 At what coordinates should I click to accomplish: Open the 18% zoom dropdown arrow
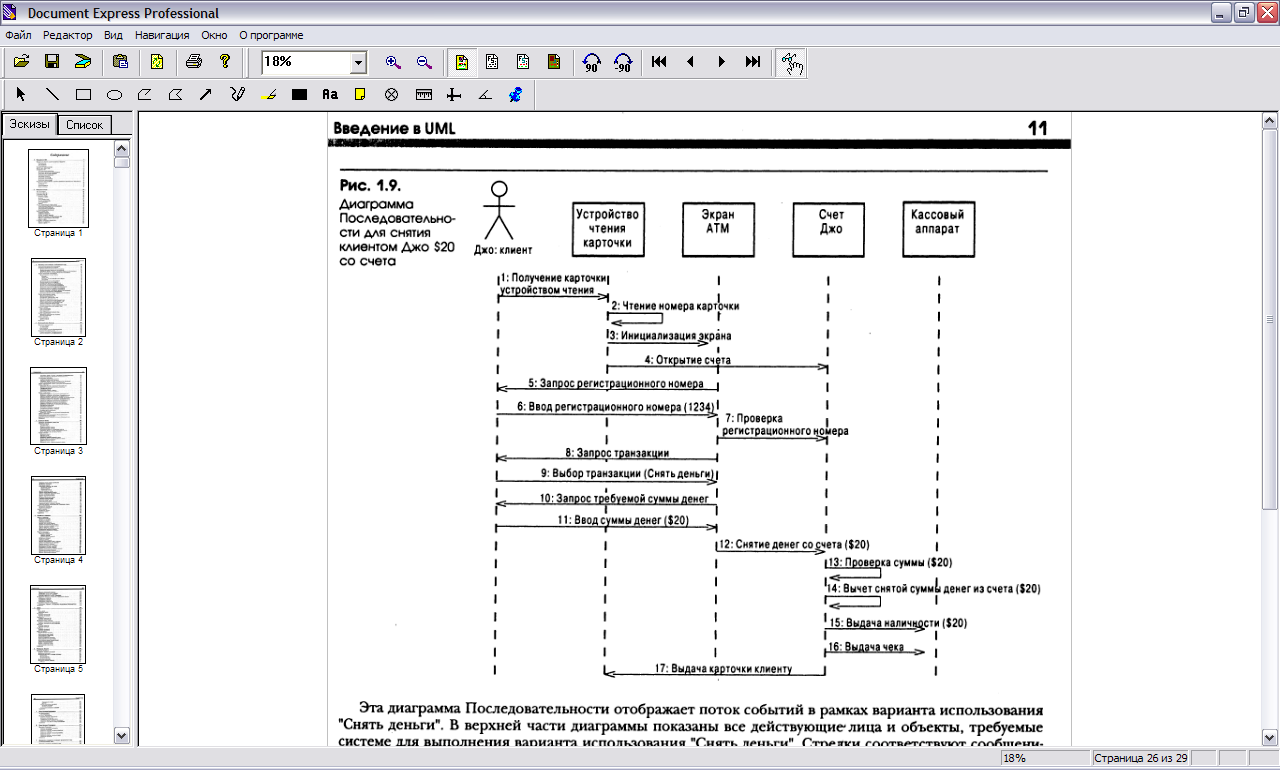(x=358, y=63)
